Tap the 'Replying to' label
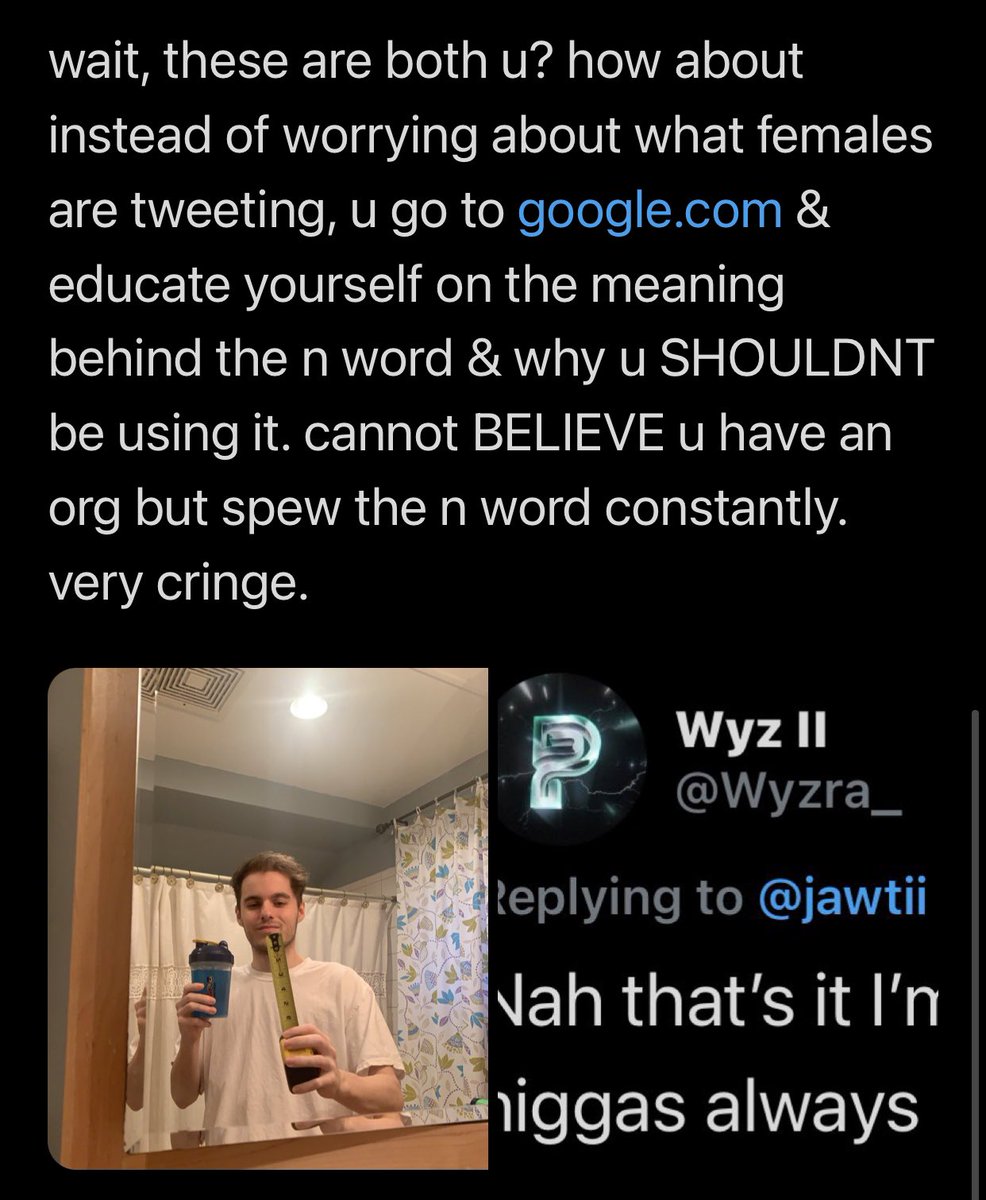The width and height of the screenshot is (986, 1200). (x=620, y=900)
